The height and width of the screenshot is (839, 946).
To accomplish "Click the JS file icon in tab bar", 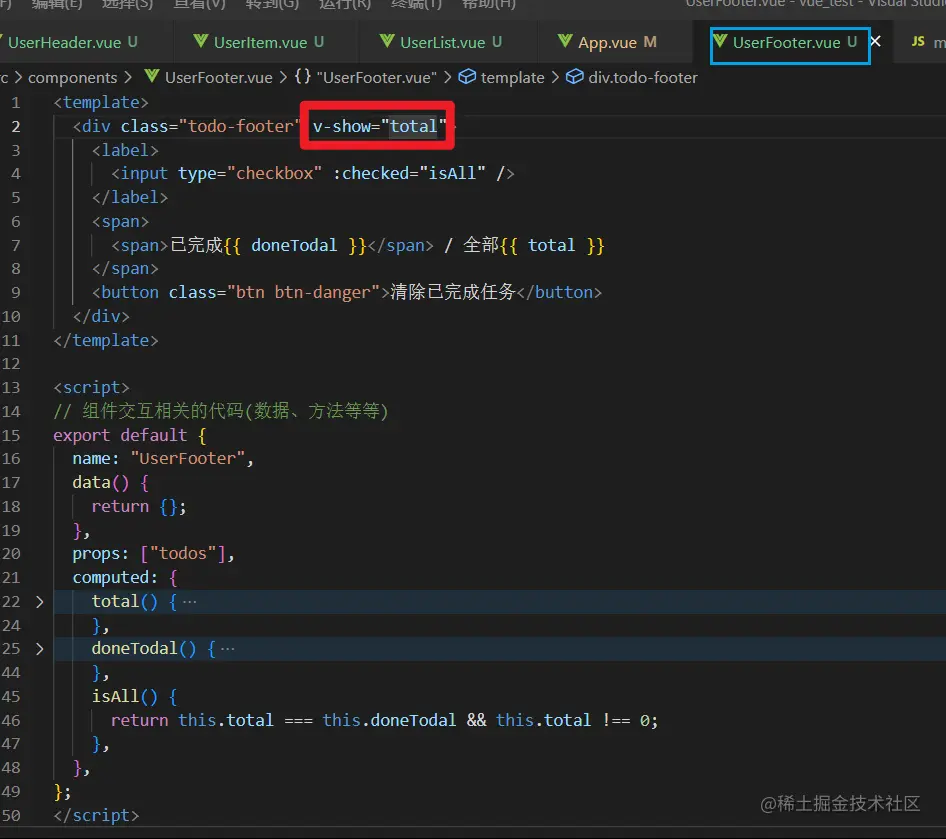I will click(x=918, y=41).
